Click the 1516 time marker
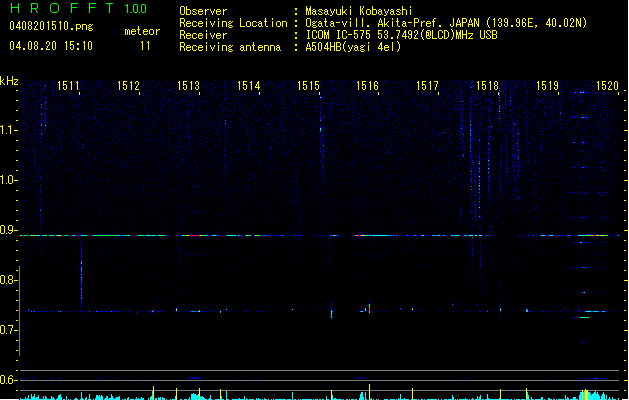This screenshot has width=629, height=400. (x=367, y=86)
